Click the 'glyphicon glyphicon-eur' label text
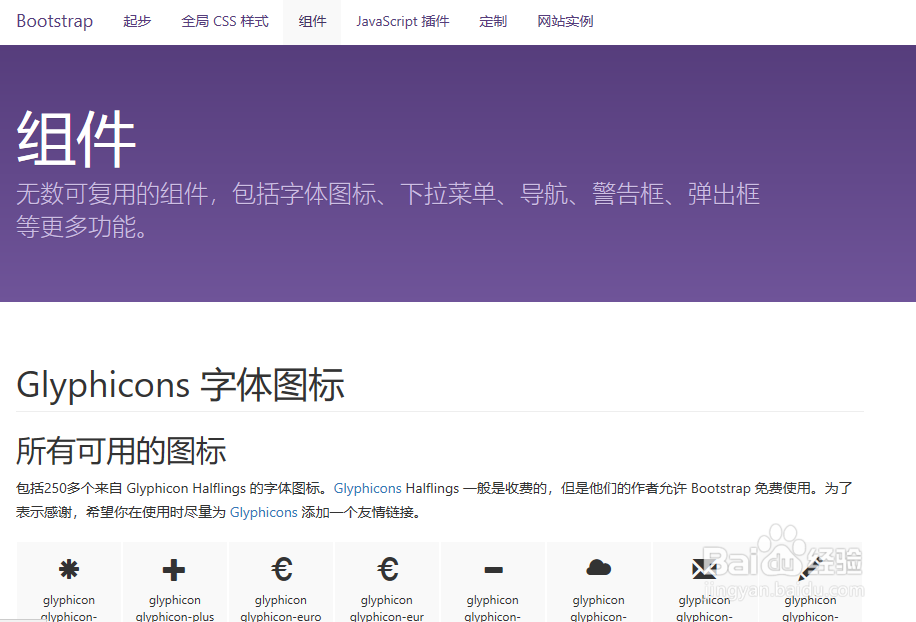 point(387,608)
